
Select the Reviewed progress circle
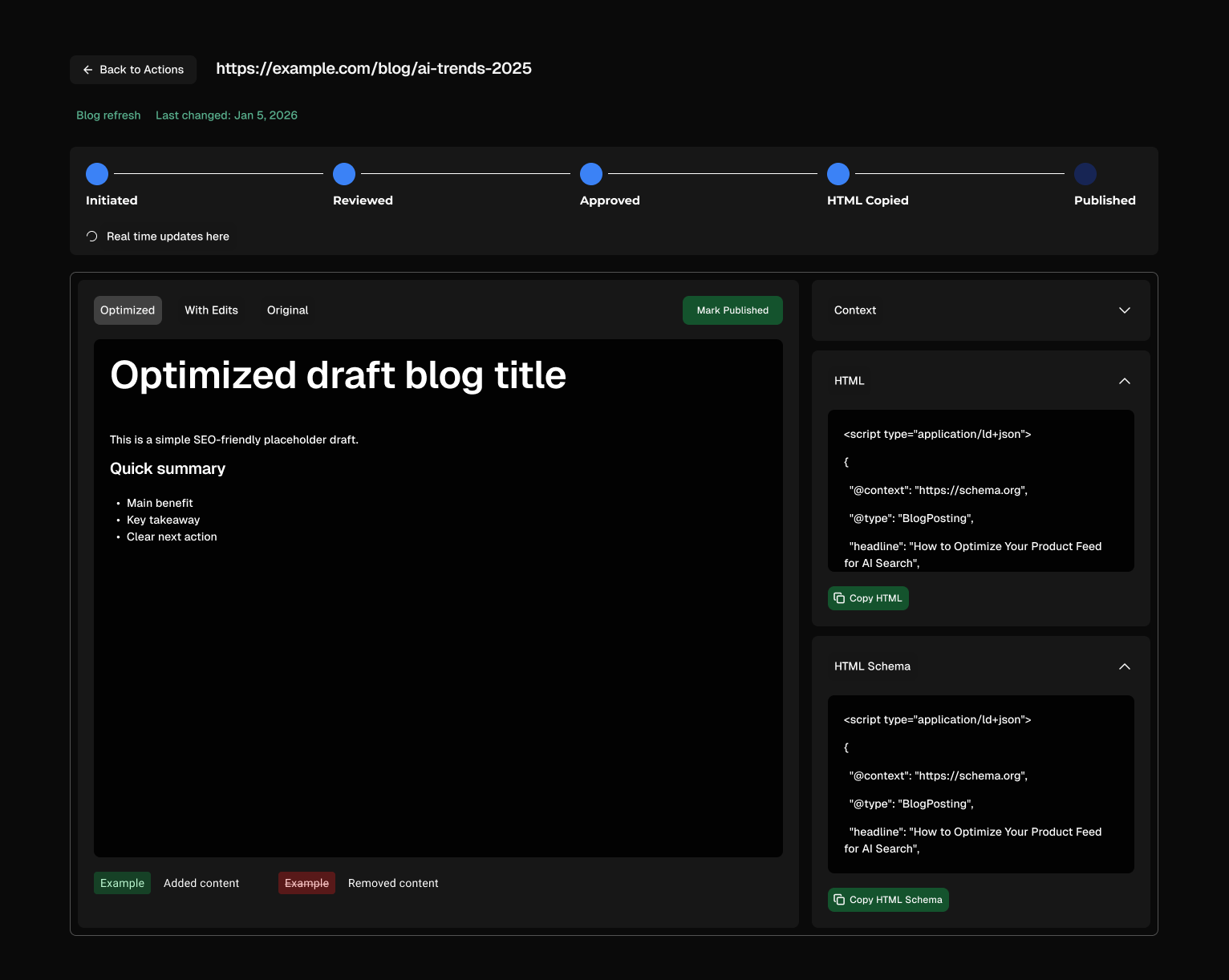coord(343,174)
